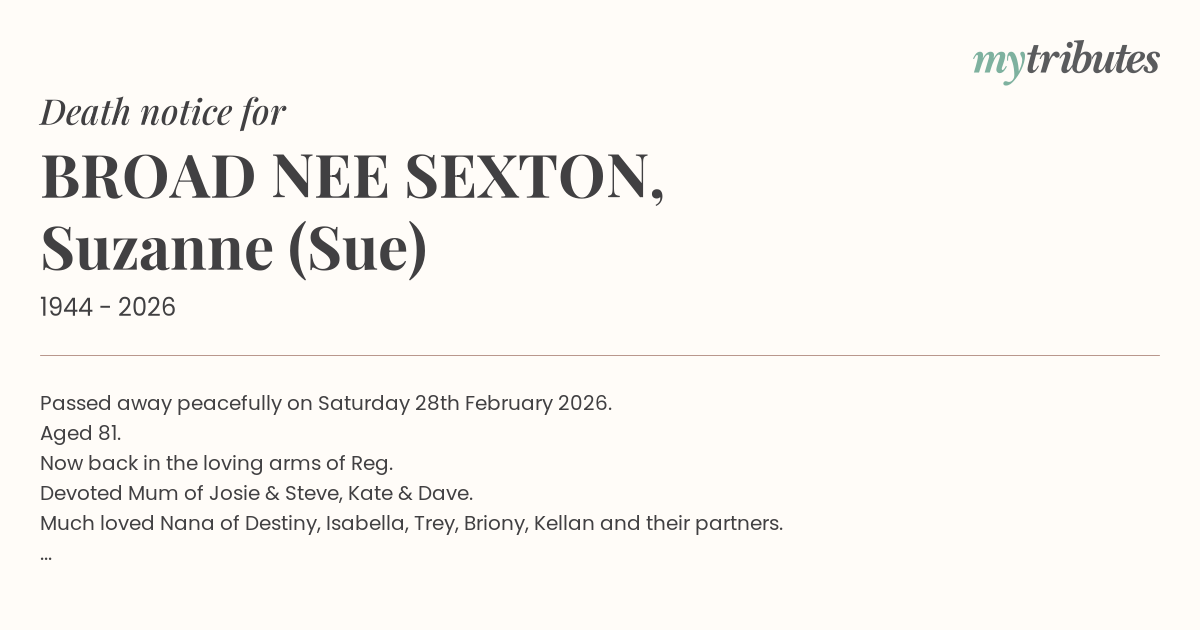Click the name "Destiny" in the grandchildren list
1200x630 pixels.
click(281, 524)
